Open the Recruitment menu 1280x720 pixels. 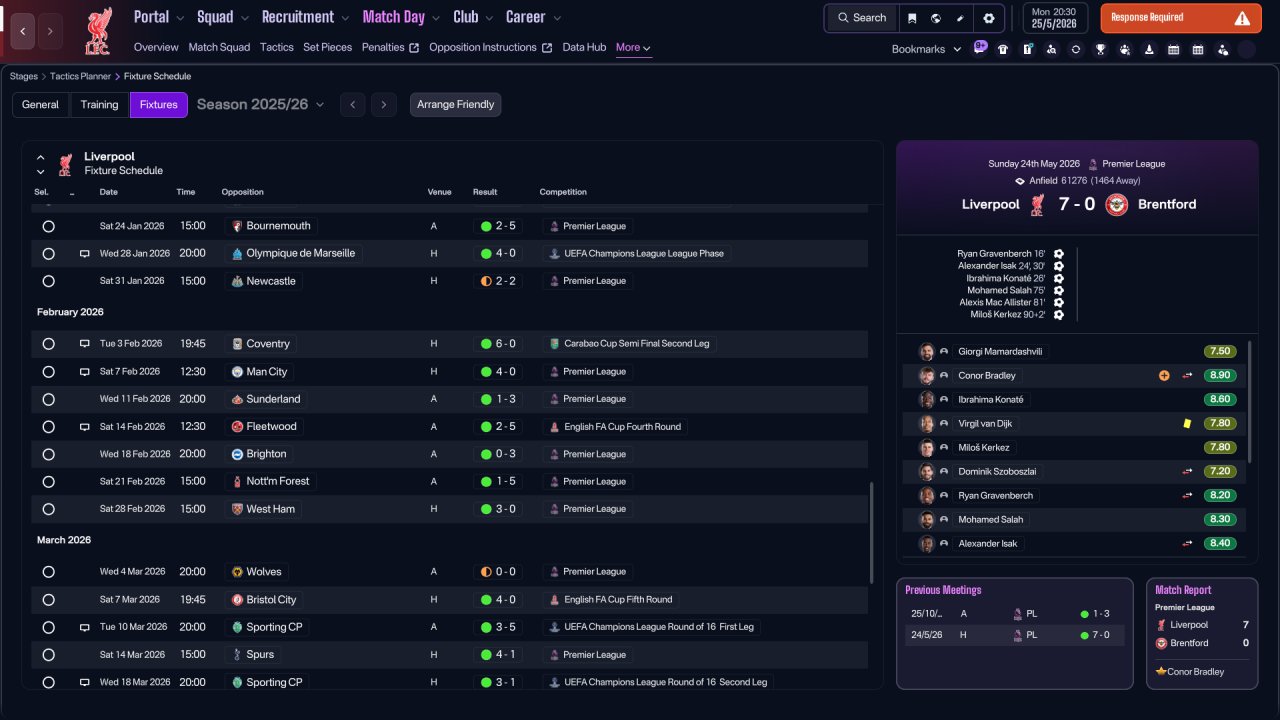point(305,17)
